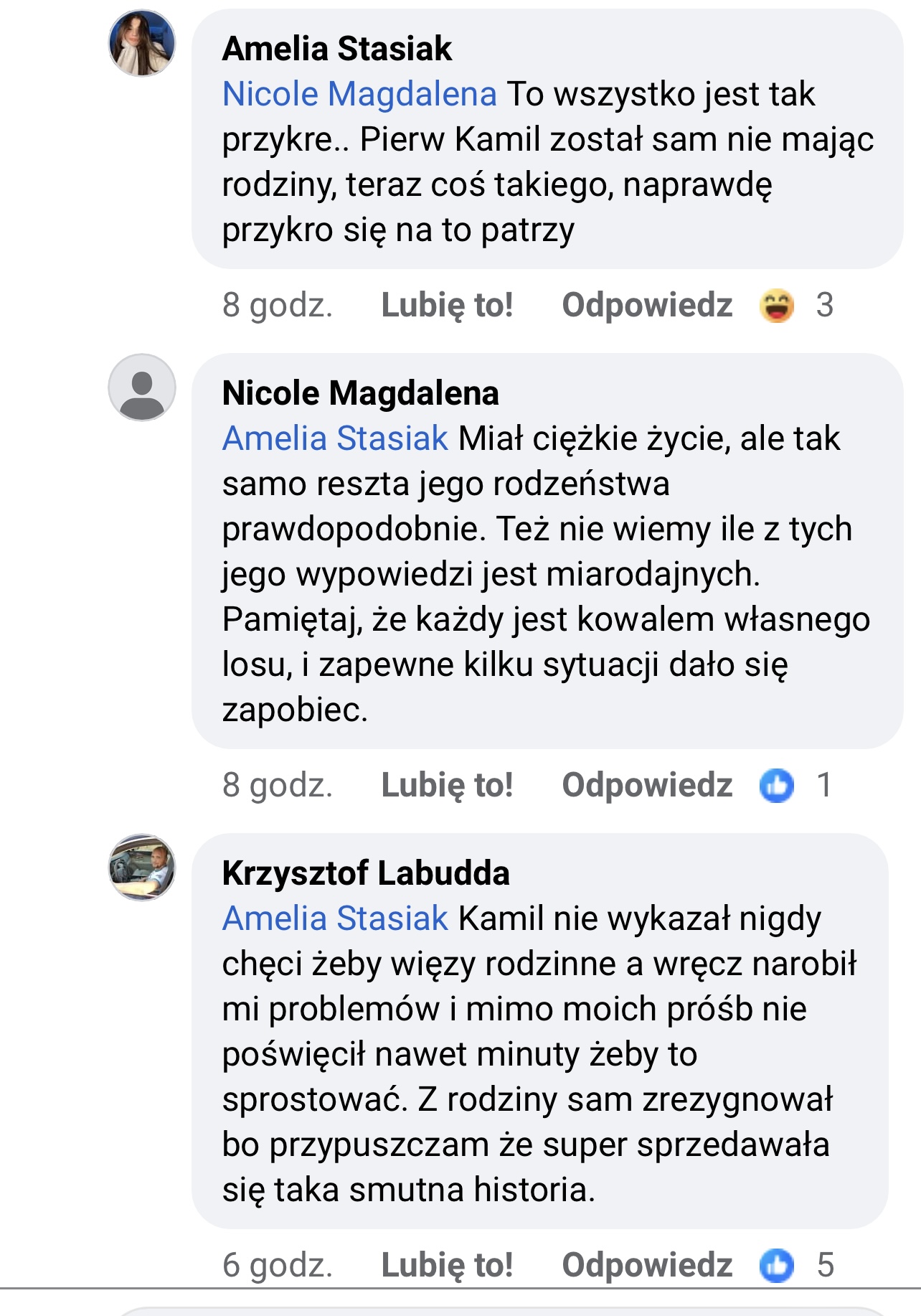Click the Nicole Magdalena mention in Amelia's comment

pos(359,94)
